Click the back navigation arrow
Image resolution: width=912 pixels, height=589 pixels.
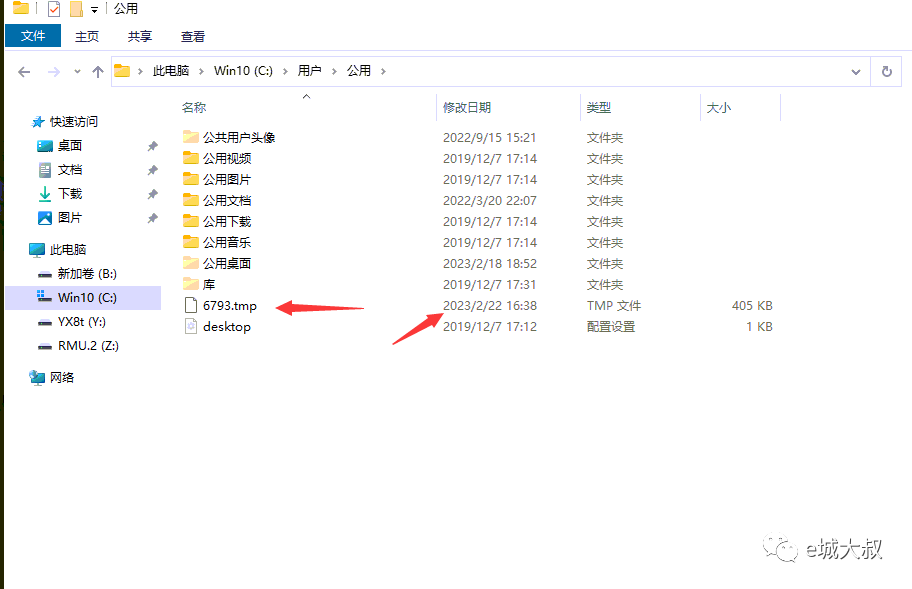(x=24, y=71)
